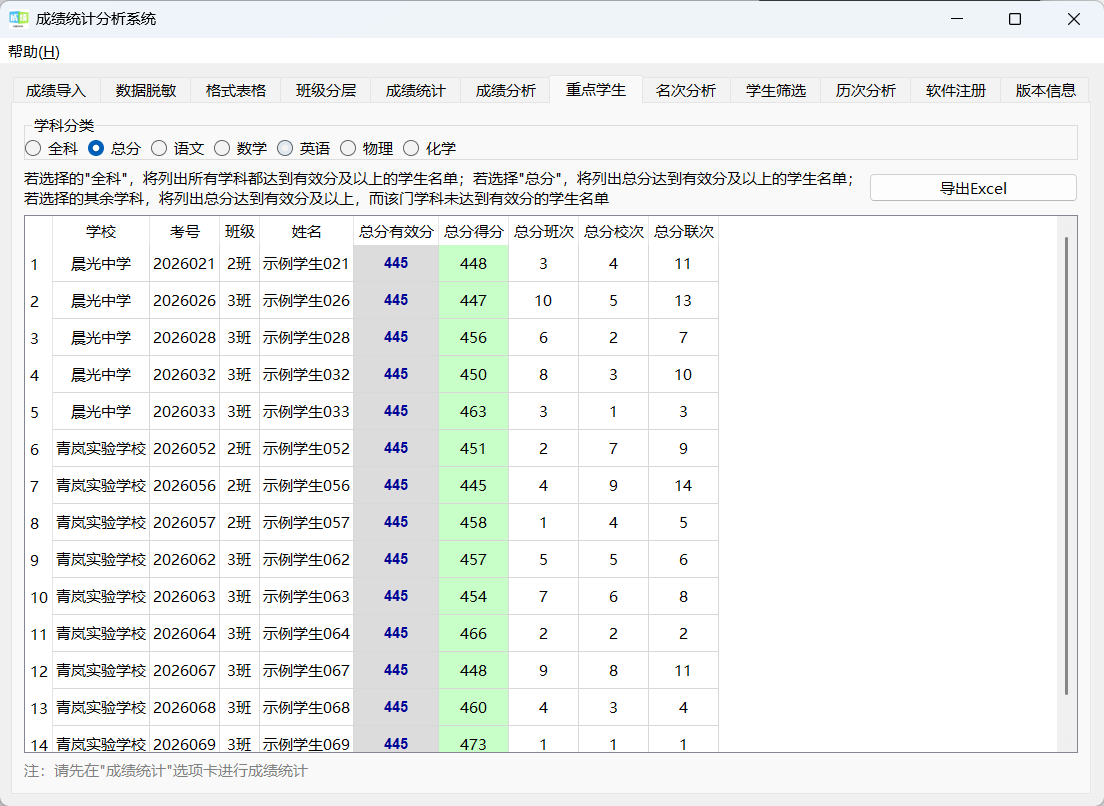Click exam number 2026068

[184, 707]
